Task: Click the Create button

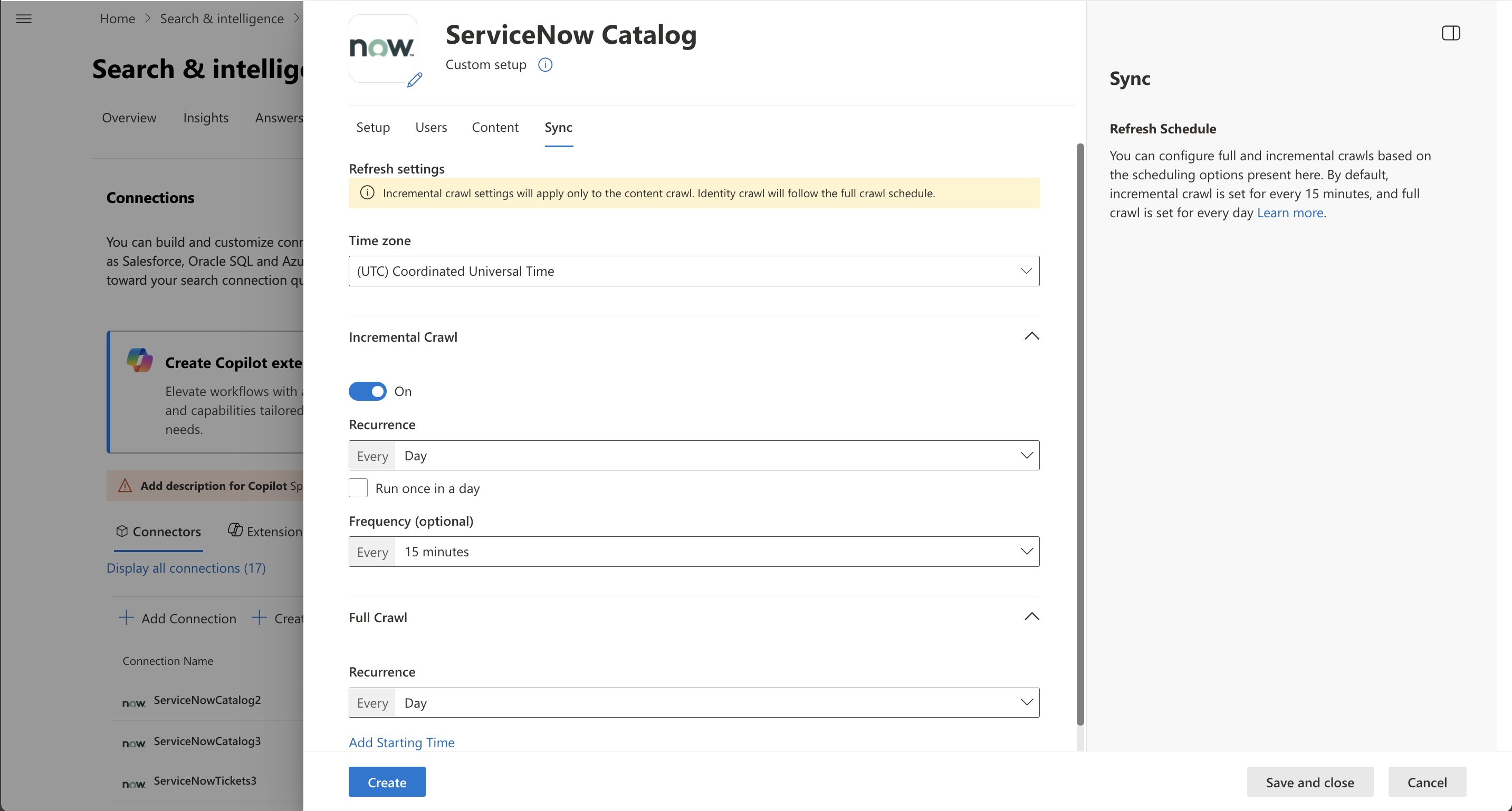Action: tap(387, 781)
